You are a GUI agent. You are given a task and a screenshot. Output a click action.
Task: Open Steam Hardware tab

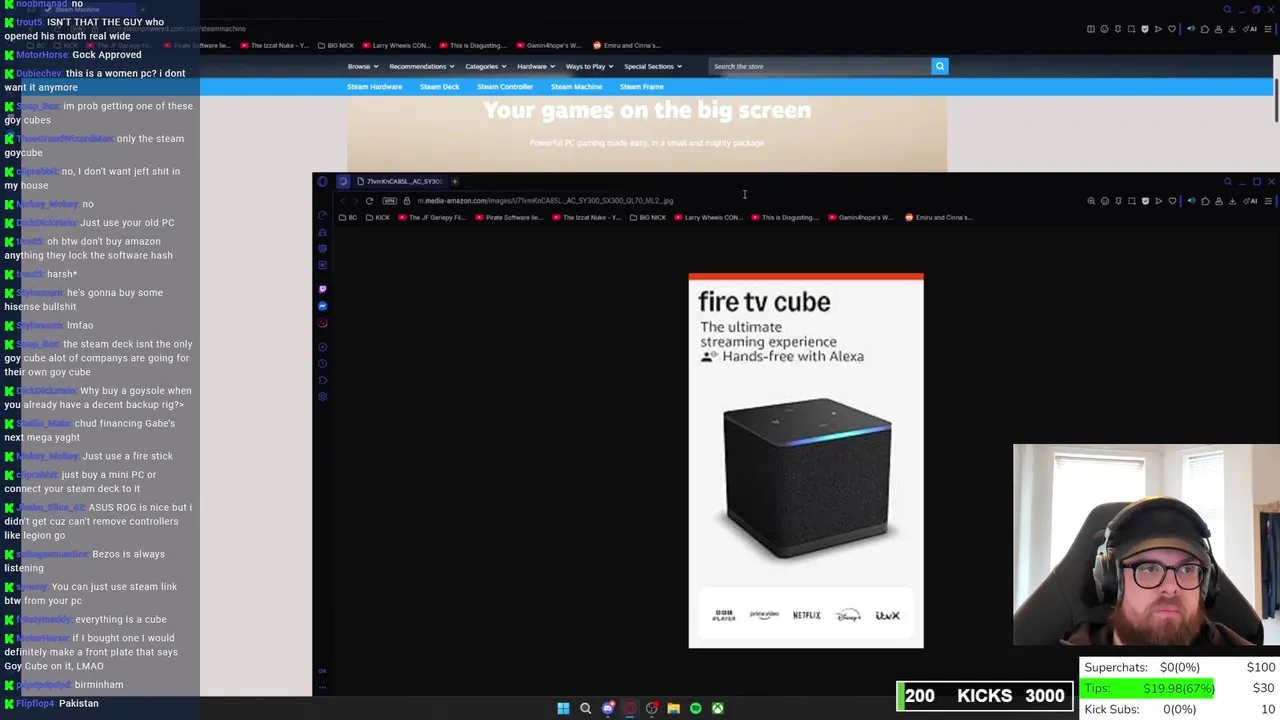(x=374, y=87)
